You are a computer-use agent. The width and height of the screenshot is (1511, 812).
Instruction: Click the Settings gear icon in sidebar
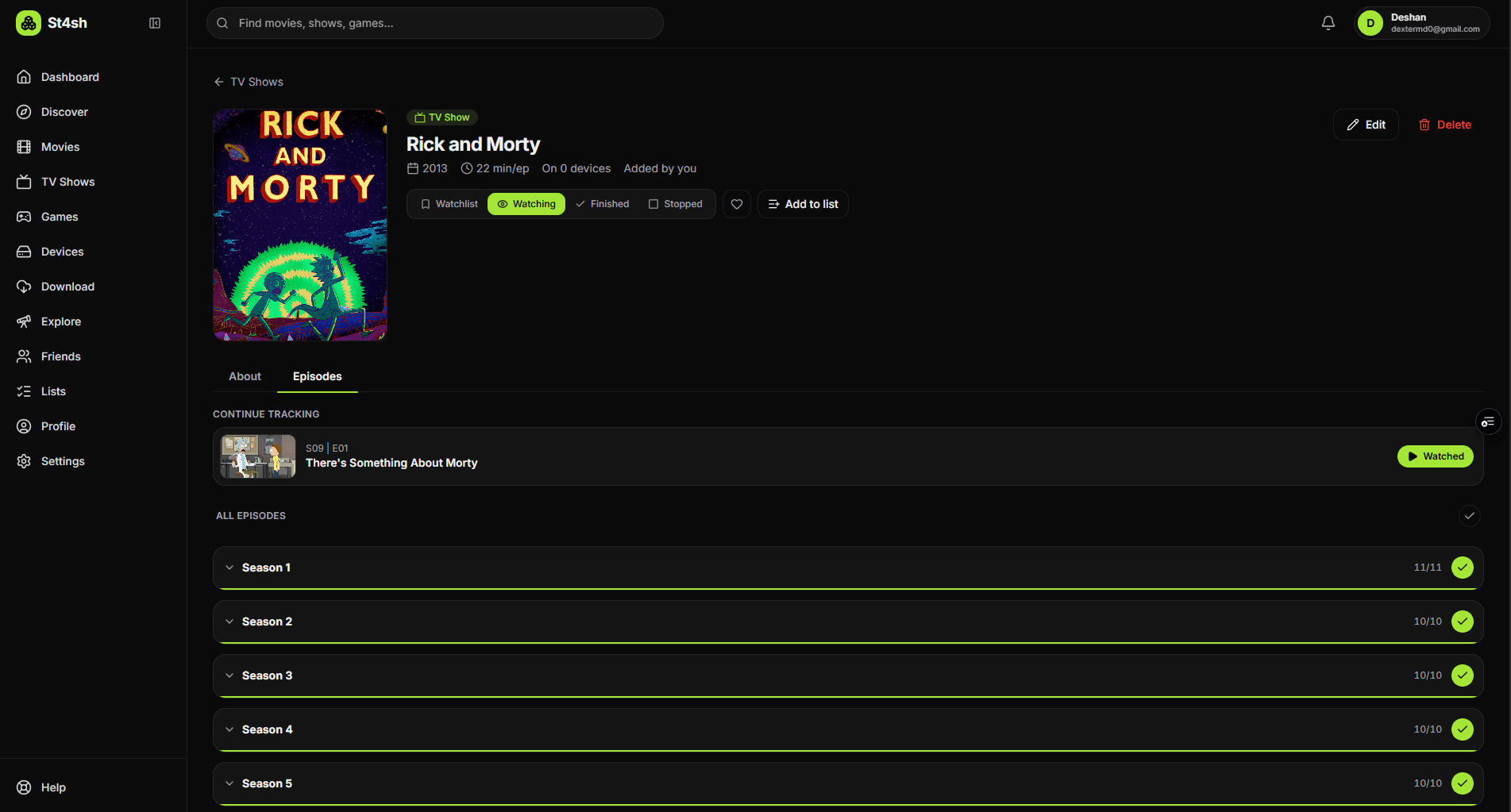point(24,461)
